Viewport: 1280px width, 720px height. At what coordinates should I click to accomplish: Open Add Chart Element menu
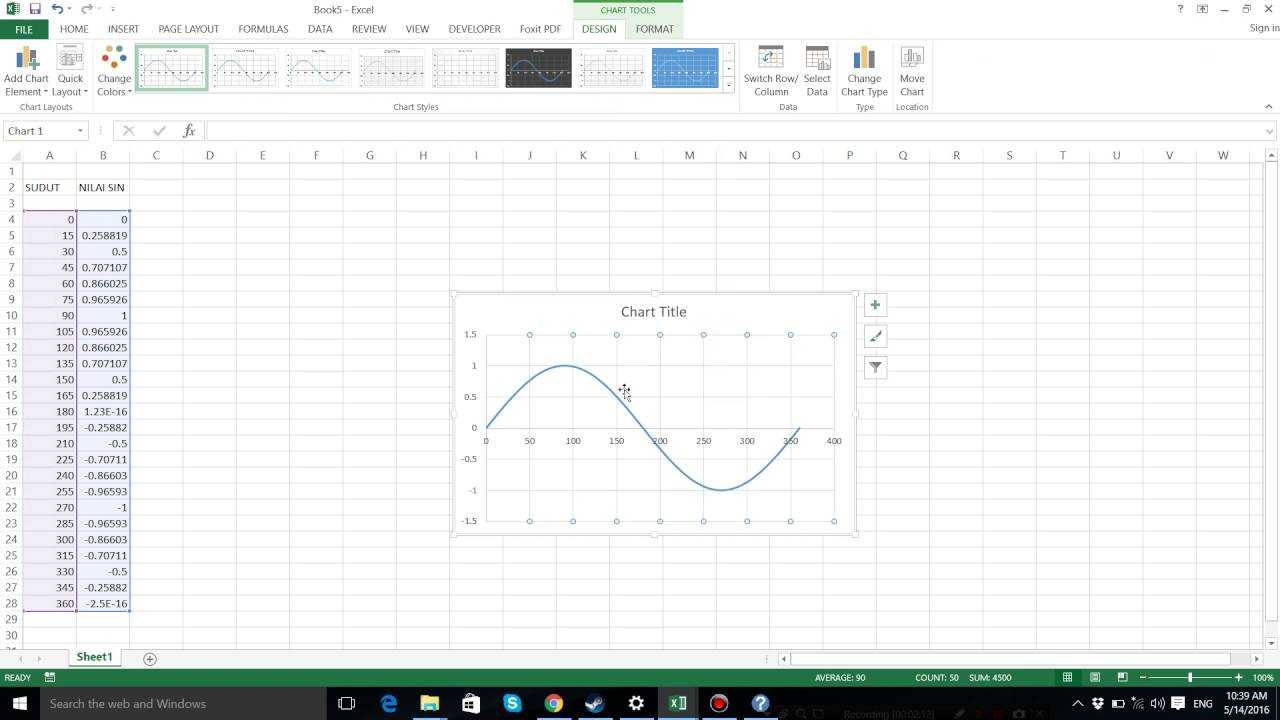pos(26,71)
